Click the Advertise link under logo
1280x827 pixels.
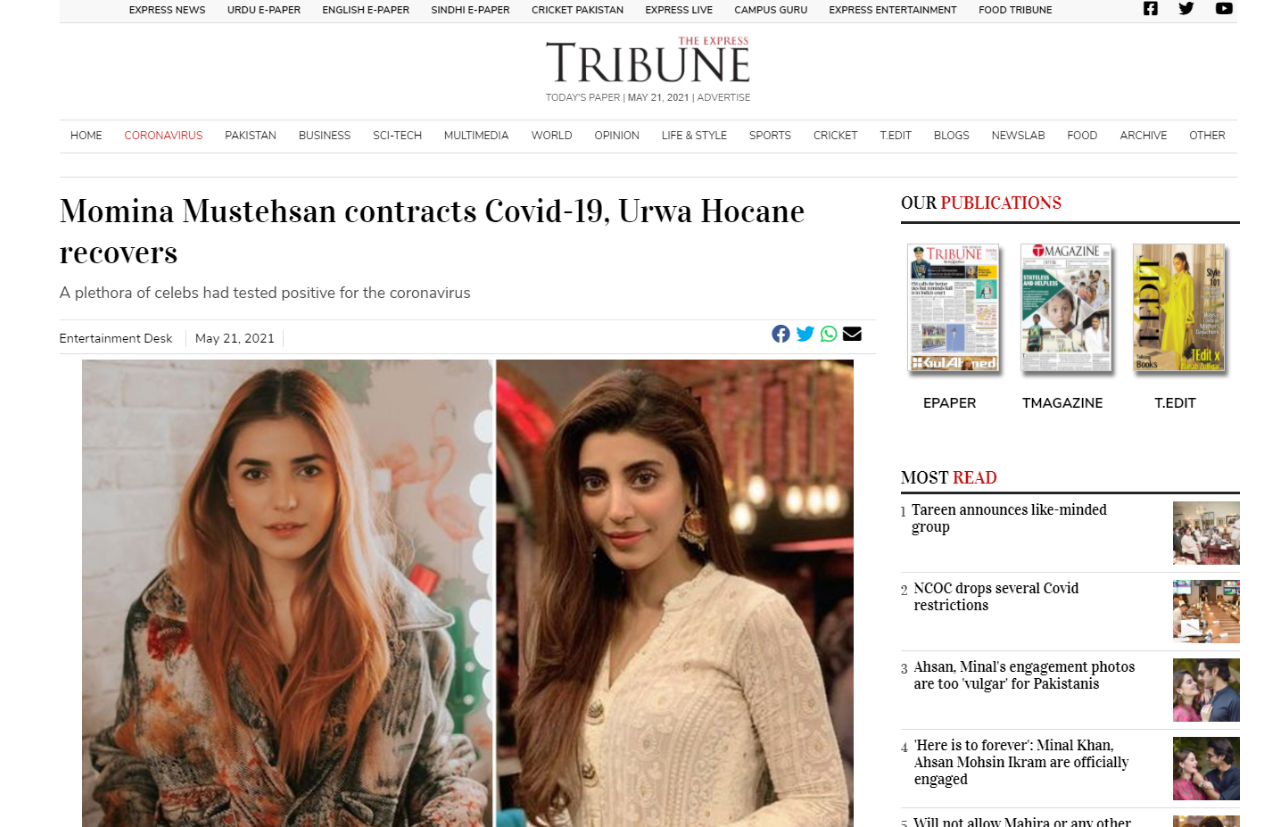pos(723,98)
